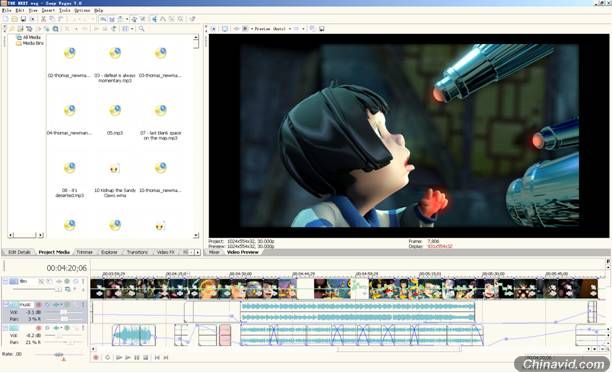This screenshot has width=612, height=372.
Task: Click the 00:04:20;06 timecode display
Action: coord(67,268)
